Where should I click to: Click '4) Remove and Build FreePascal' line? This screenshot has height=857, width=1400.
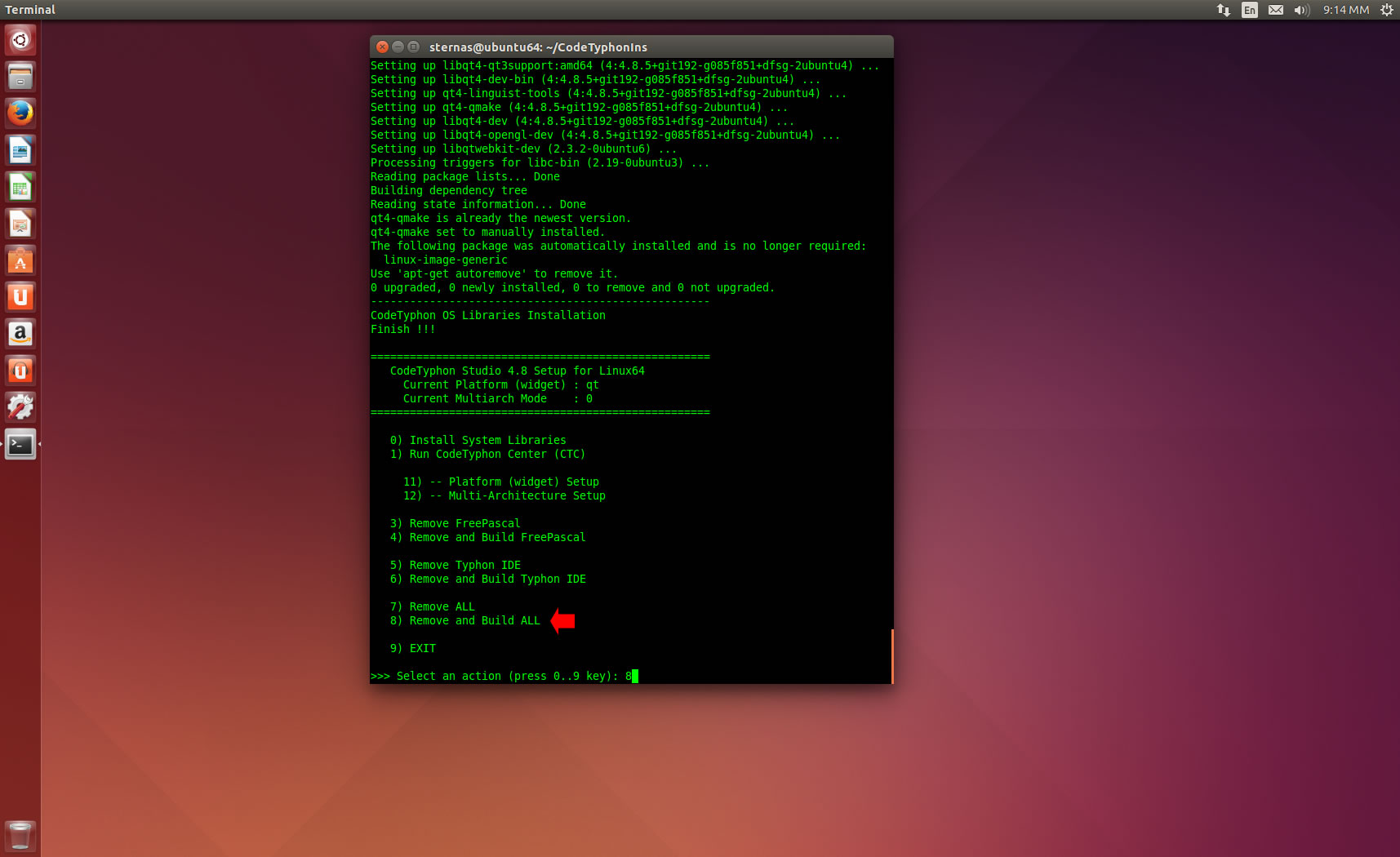pyautogui.click(x=487, y=537)
